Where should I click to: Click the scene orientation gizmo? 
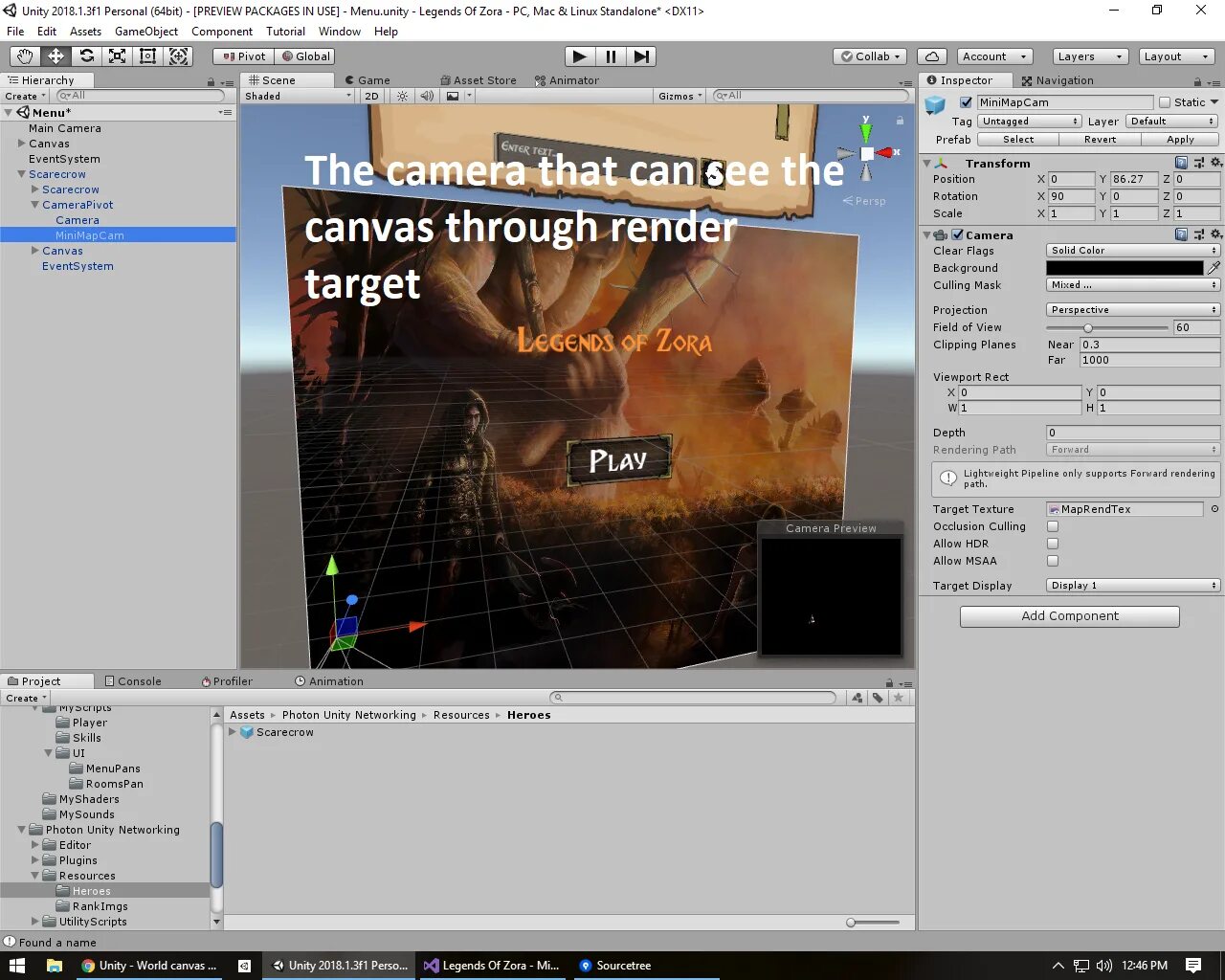867,152
